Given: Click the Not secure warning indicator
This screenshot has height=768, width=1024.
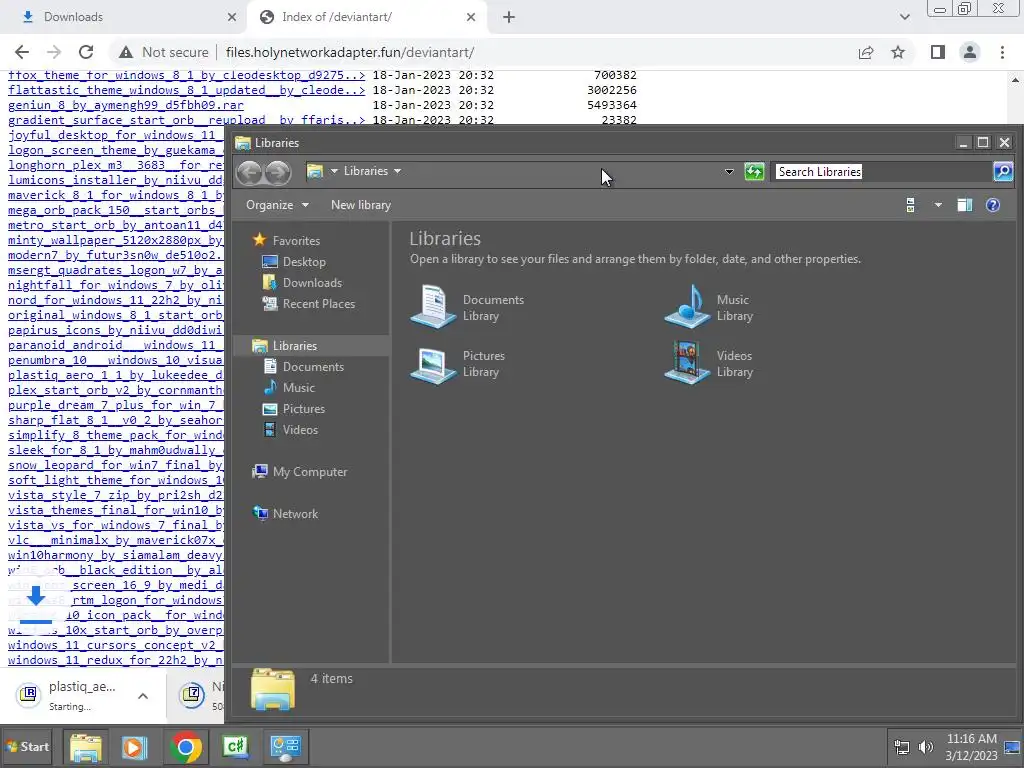Looking at the screenshot, I should tap(164, 52).
